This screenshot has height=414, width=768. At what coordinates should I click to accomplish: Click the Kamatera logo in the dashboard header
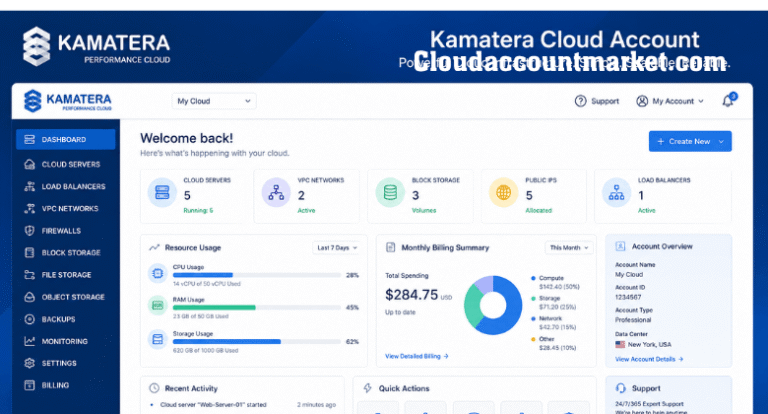(x=68, y=101)
